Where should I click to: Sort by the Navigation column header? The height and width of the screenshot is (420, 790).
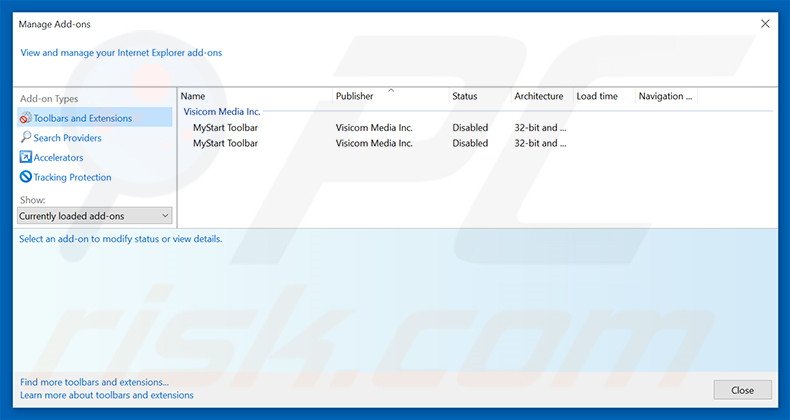666,96
